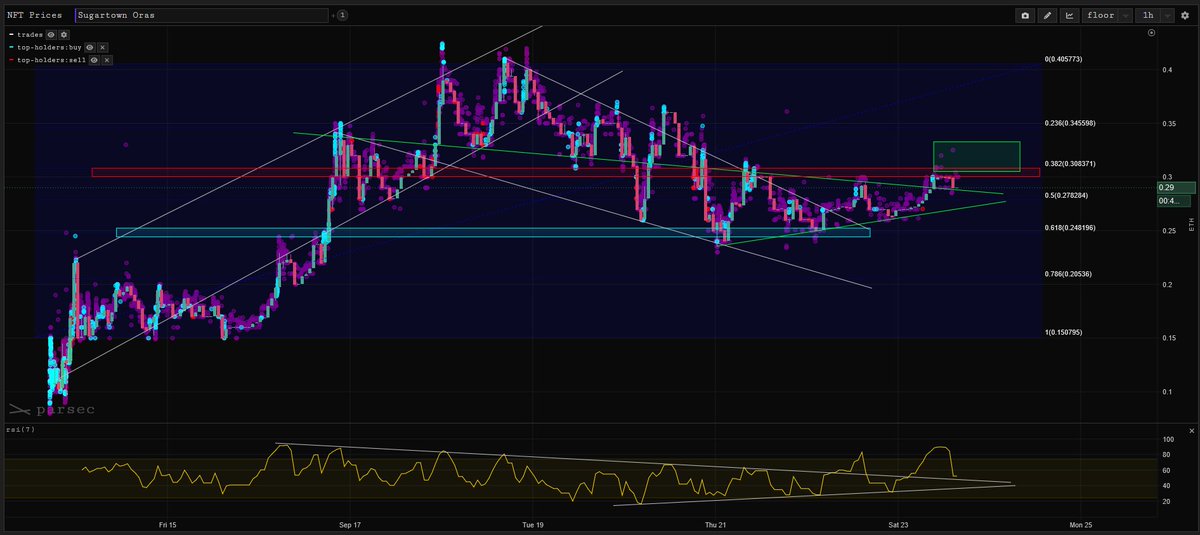Select the green target box drawing
Image resolution: width=1200 pixels, height=535 pixels.
(x=976, y=156)
